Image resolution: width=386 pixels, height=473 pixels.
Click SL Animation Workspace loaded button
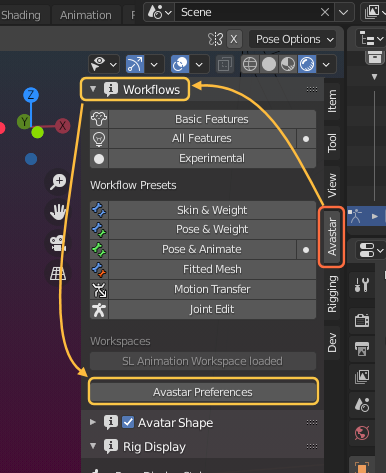pyautogui.click(x=203, y=361)
